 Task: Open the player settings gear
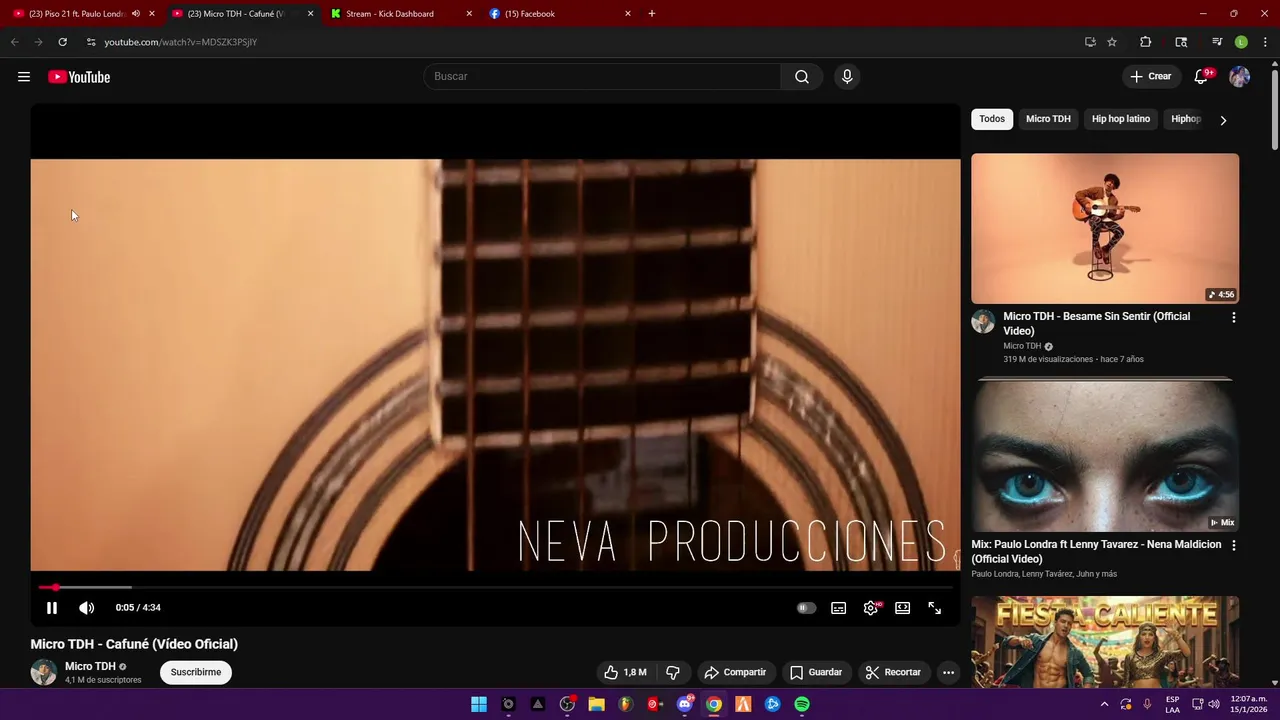871,608
